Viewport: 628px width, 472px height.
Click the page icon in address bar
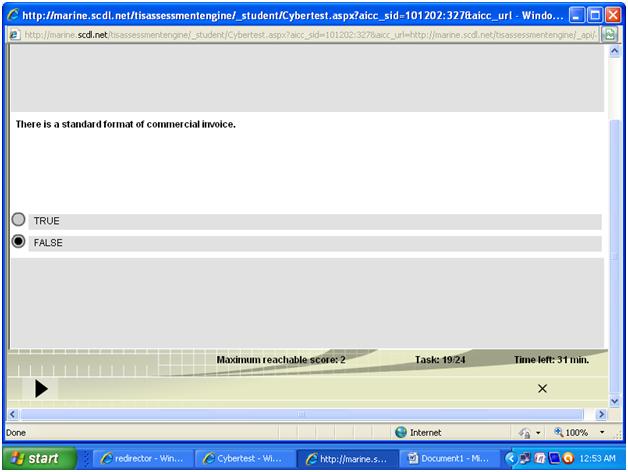(x=14, y=35)
